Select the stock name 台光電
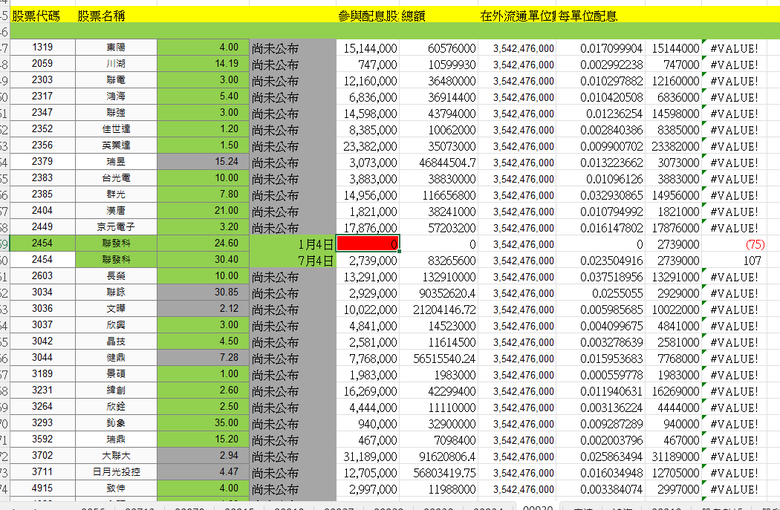 116,178
